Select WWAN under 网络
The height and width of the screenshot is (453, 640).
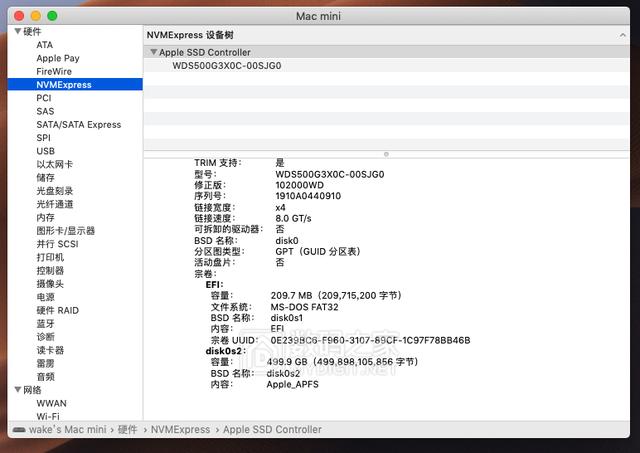coord(51,403)
